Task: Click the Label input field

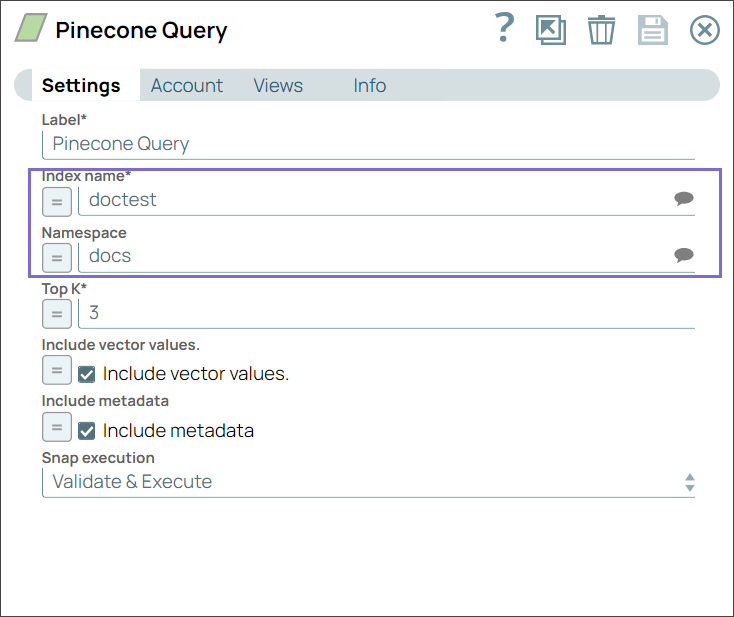Action: (x=368, y=144)
